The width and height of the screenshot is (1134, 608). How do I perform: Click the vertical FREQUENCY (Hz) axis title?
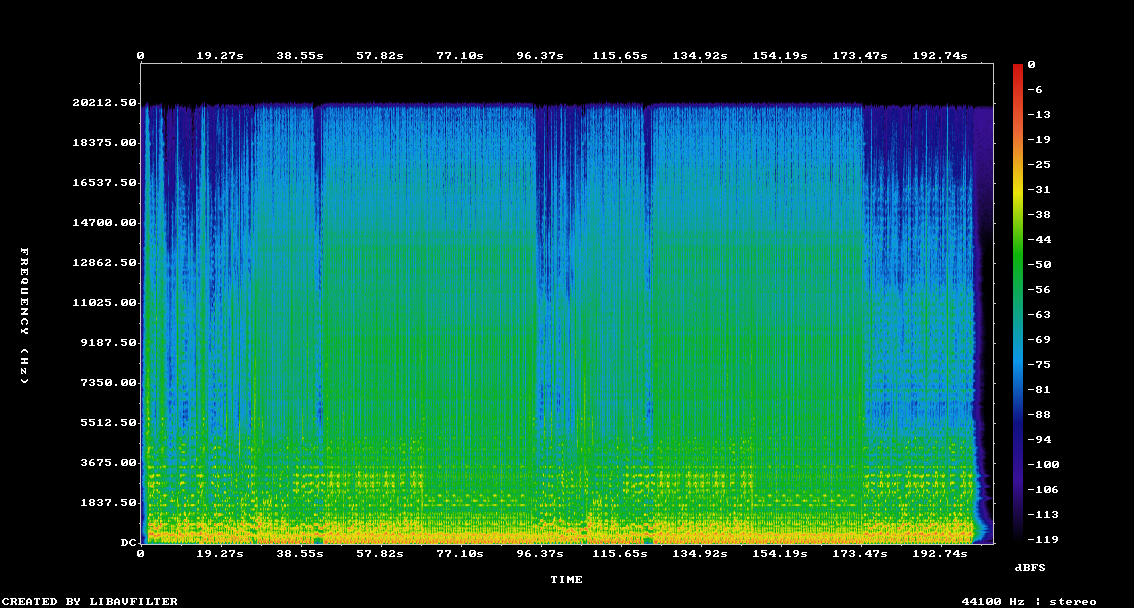(x=25, y=315)
